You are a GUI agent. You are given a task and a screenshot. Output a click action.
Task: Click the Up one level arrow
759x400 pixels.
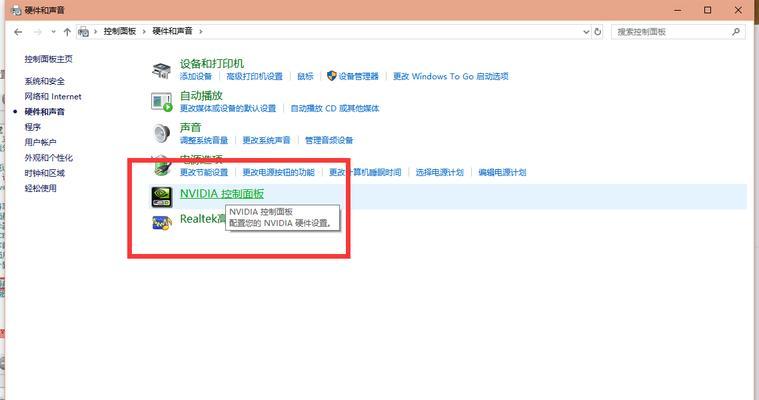pos(67,32)
